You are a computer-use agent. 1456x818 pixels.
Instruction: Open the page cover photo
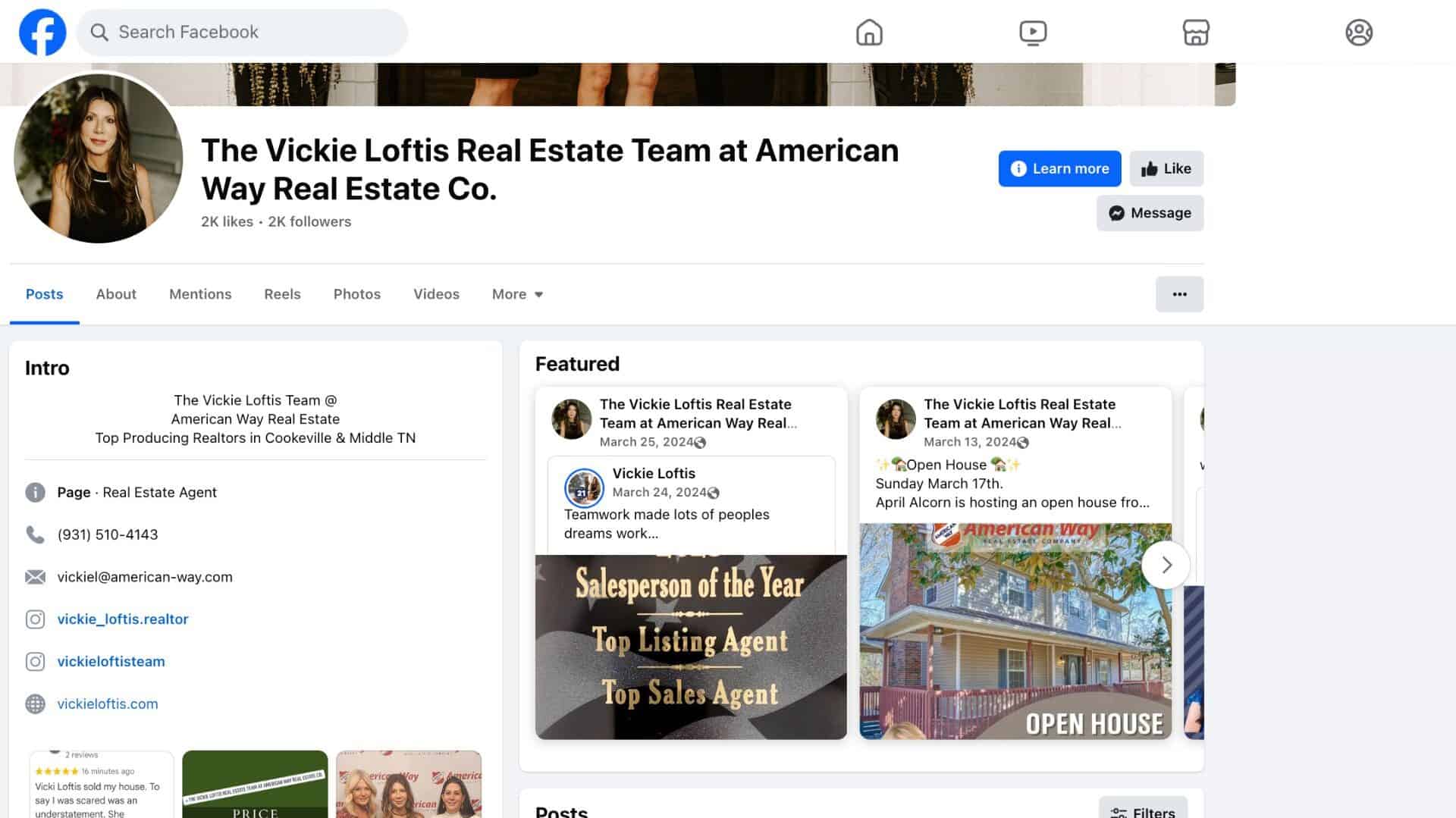point(617,84)
